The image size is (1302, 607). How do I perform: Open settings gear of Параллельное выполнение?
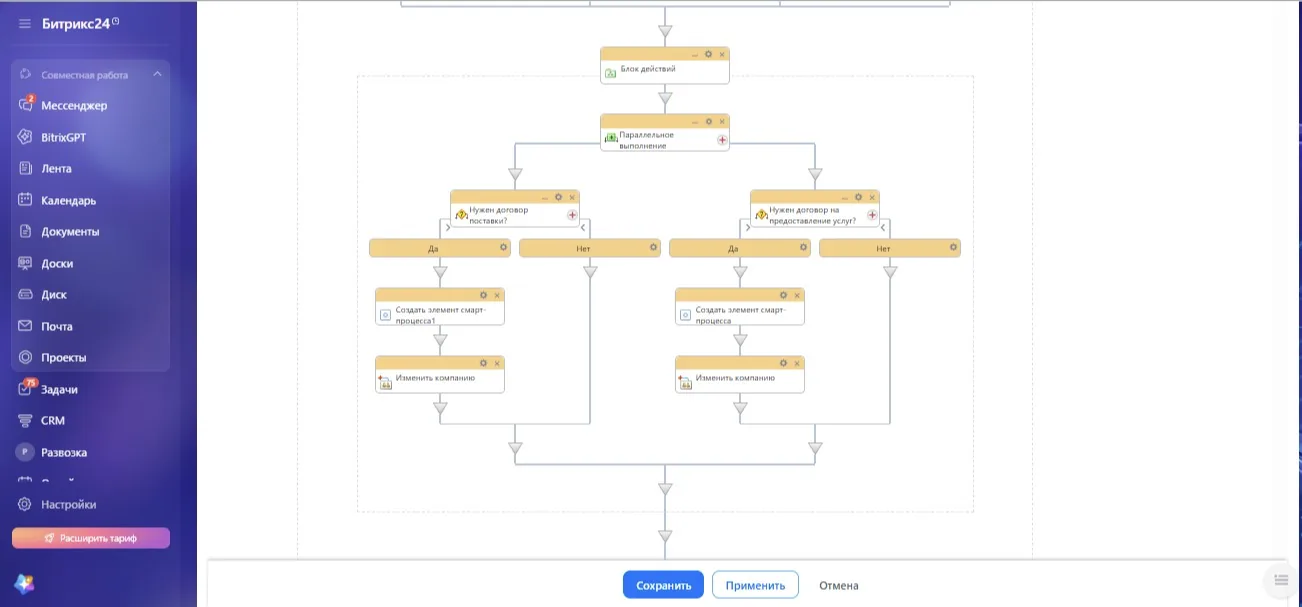coord(708,121)
